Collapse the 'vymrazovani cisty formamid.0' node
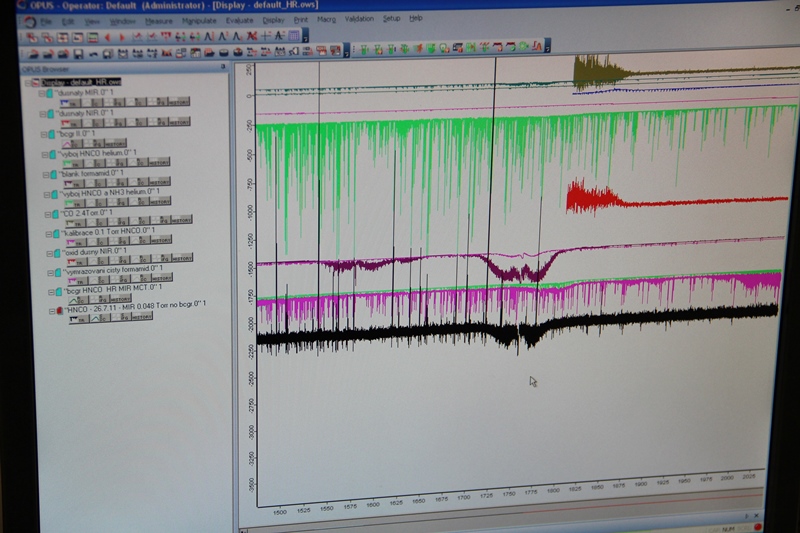Image resolution: width=800 pixels, height=533 pixels. click(x=51, y=273)
